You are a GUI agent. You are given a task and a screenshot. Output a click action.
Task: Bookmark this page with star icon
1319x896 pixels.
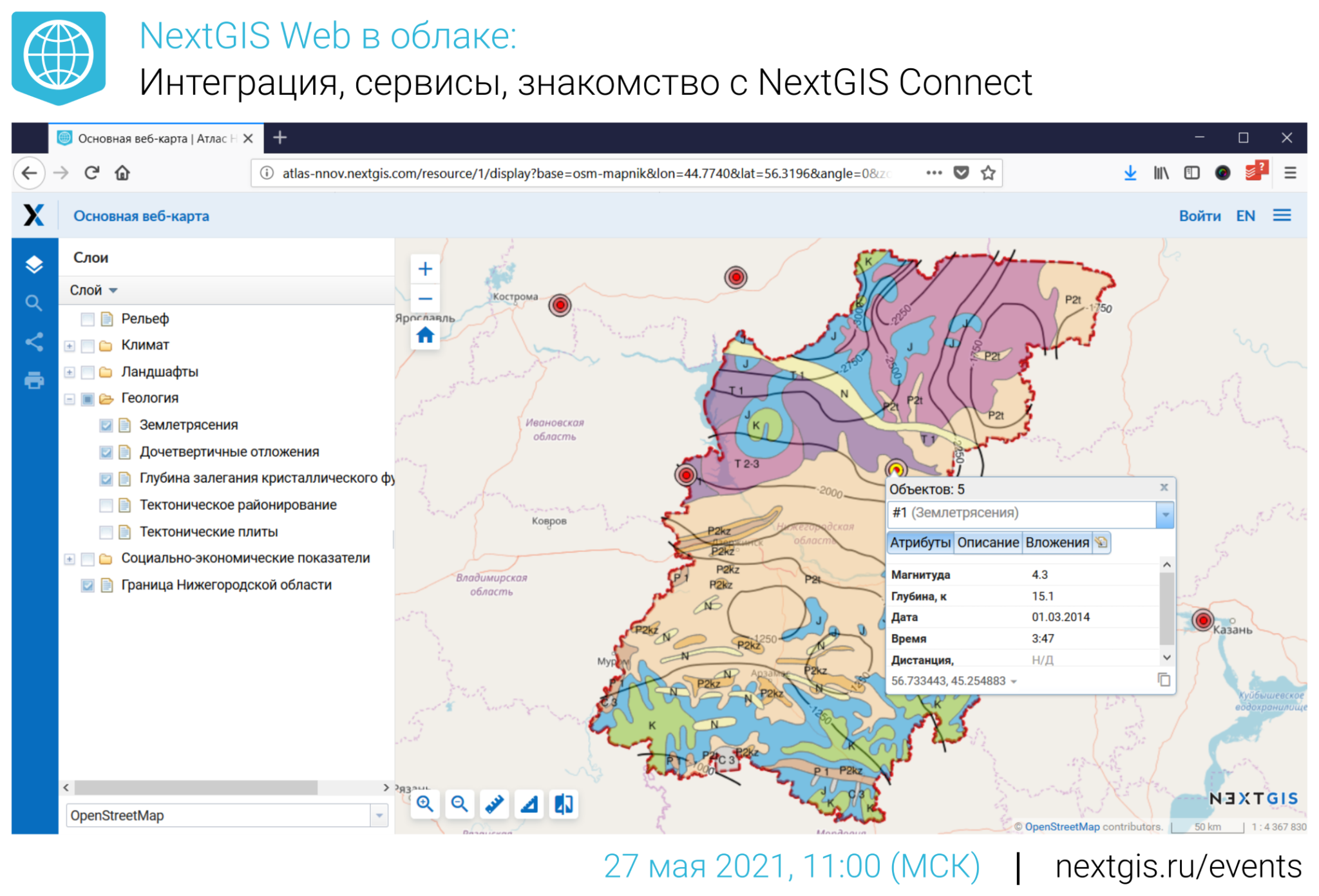988,173
